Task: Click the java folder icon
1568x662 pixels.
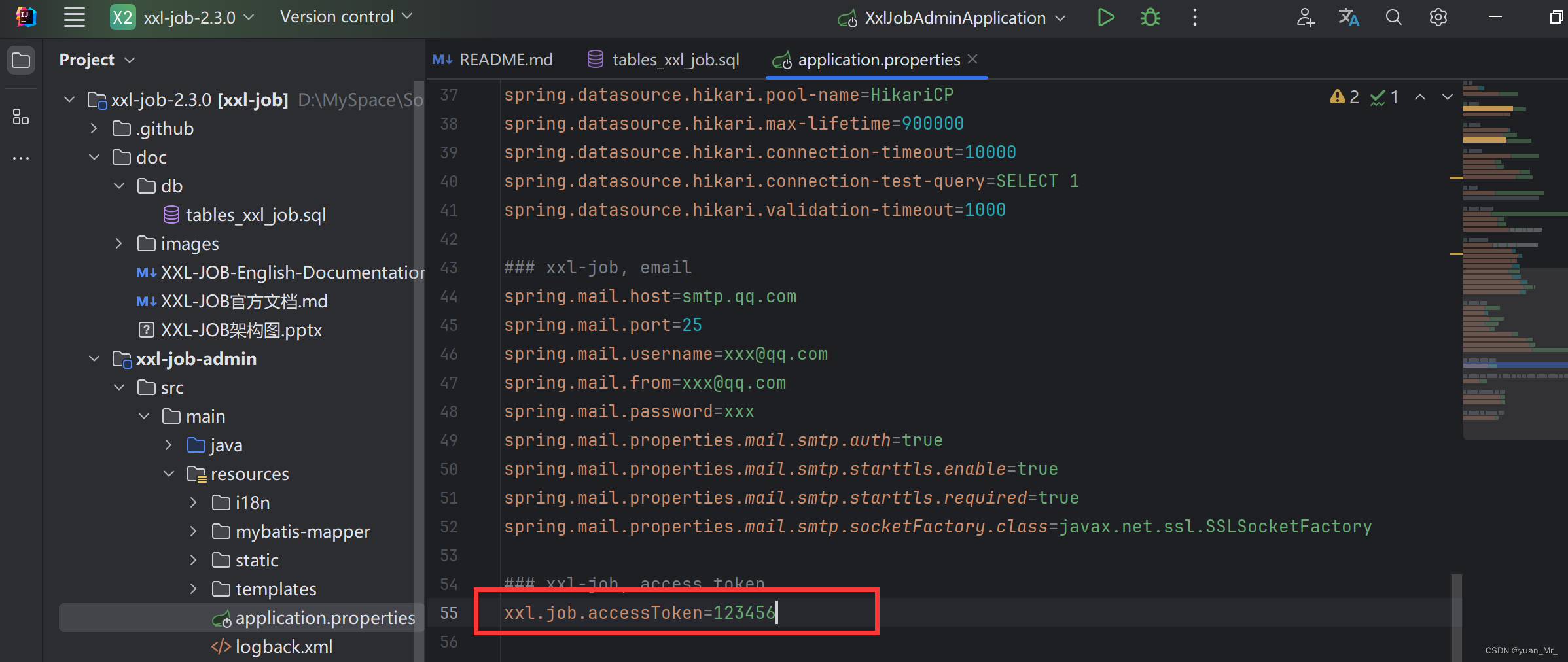Action: point(196,445)
